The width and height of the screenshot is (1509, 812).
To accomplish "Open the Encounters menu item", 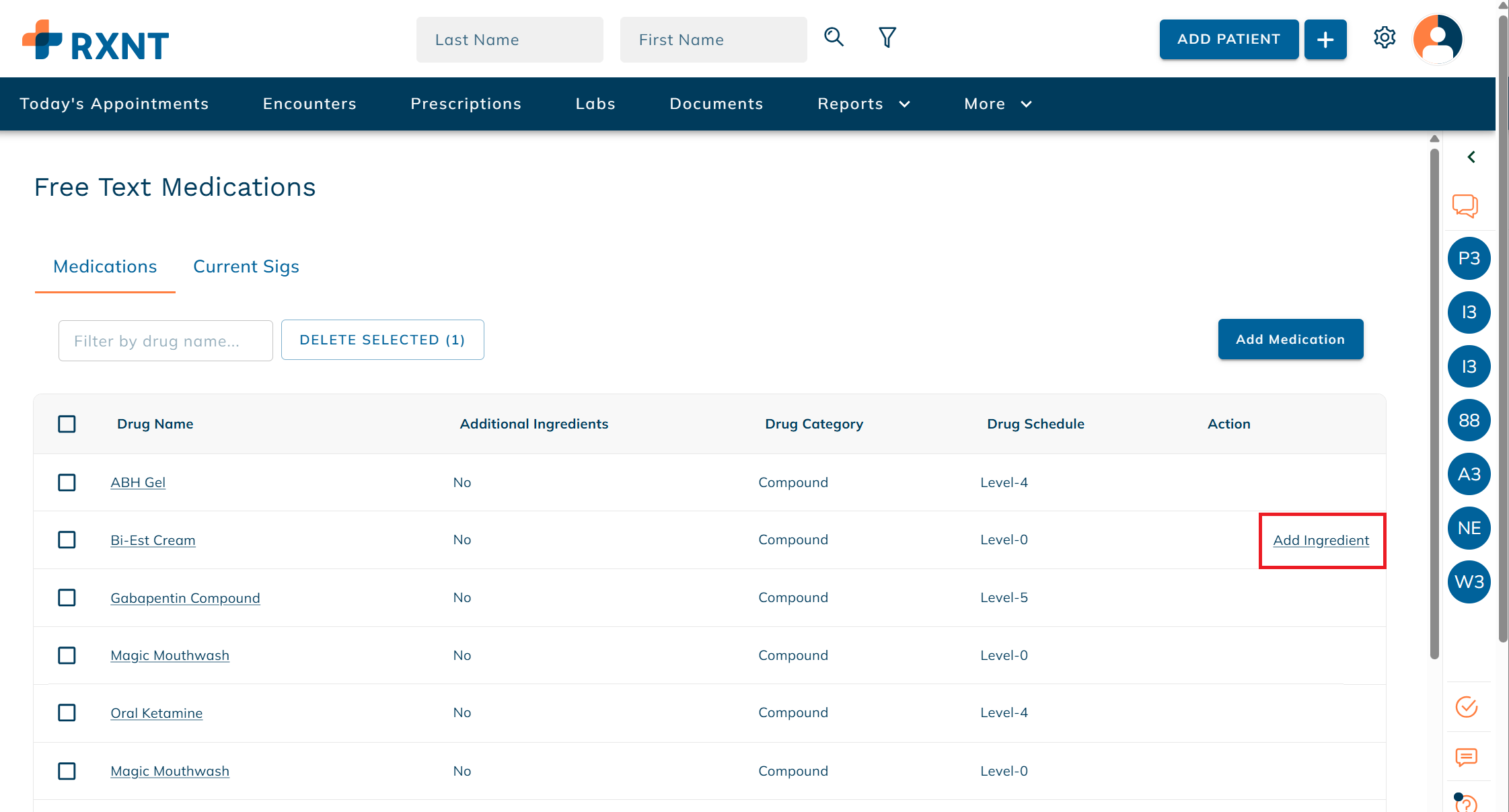I will pyautogui.click(x=309, y=104).
